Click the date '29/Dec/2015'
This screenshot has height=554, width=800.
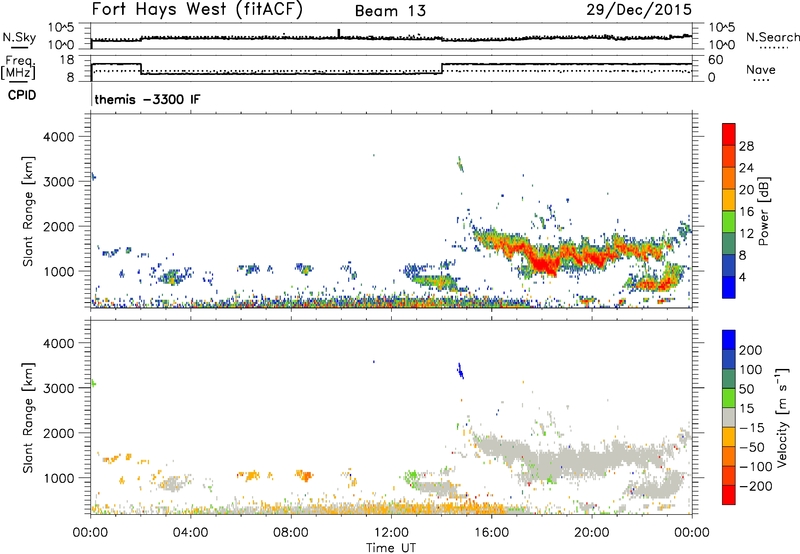tap(639, 10)
